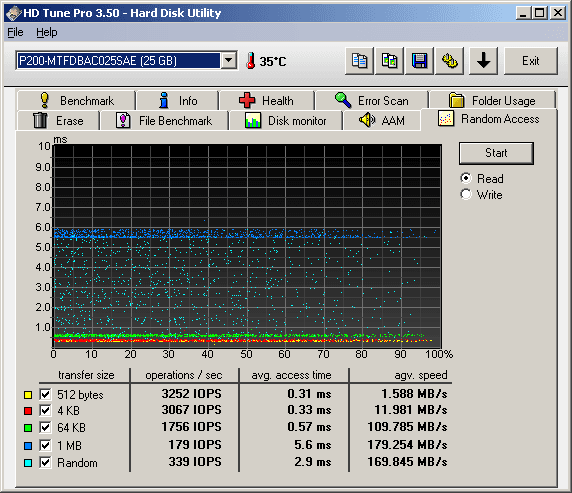Uncheck the 512 bytes transfer size checkbox
This screenshot has width=572, height=493.
coord(45,394)
